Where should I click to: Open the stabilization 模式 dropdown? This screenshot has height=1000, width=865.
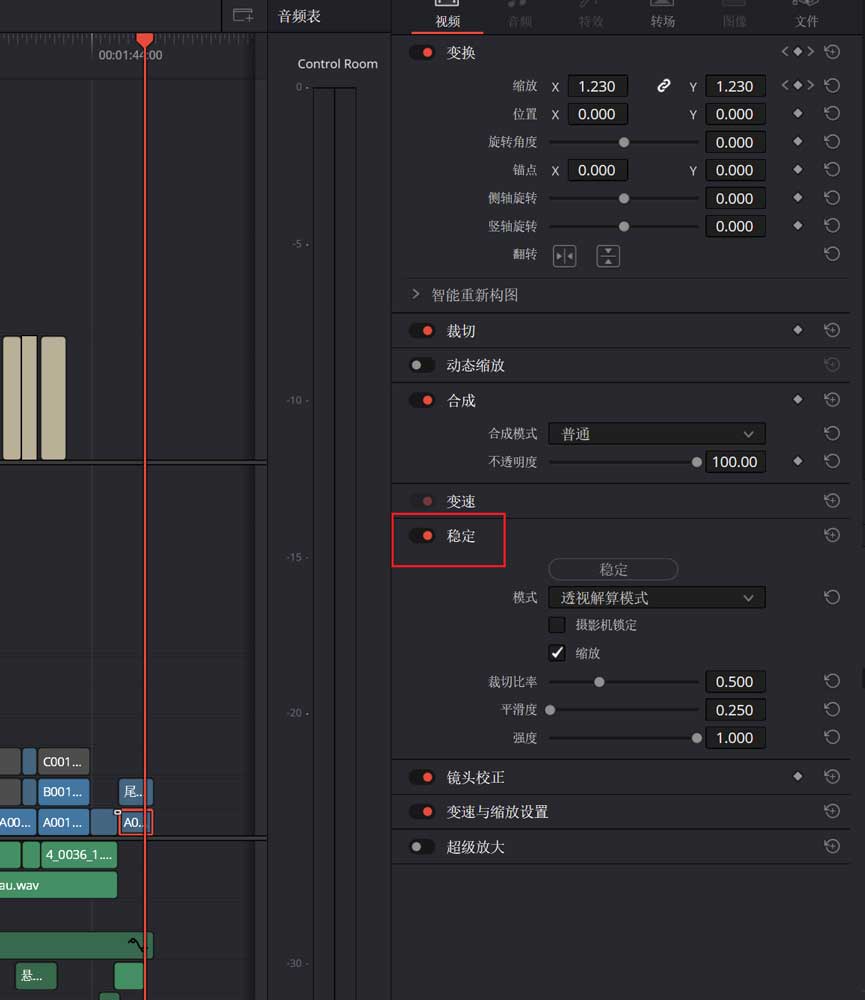657,598
